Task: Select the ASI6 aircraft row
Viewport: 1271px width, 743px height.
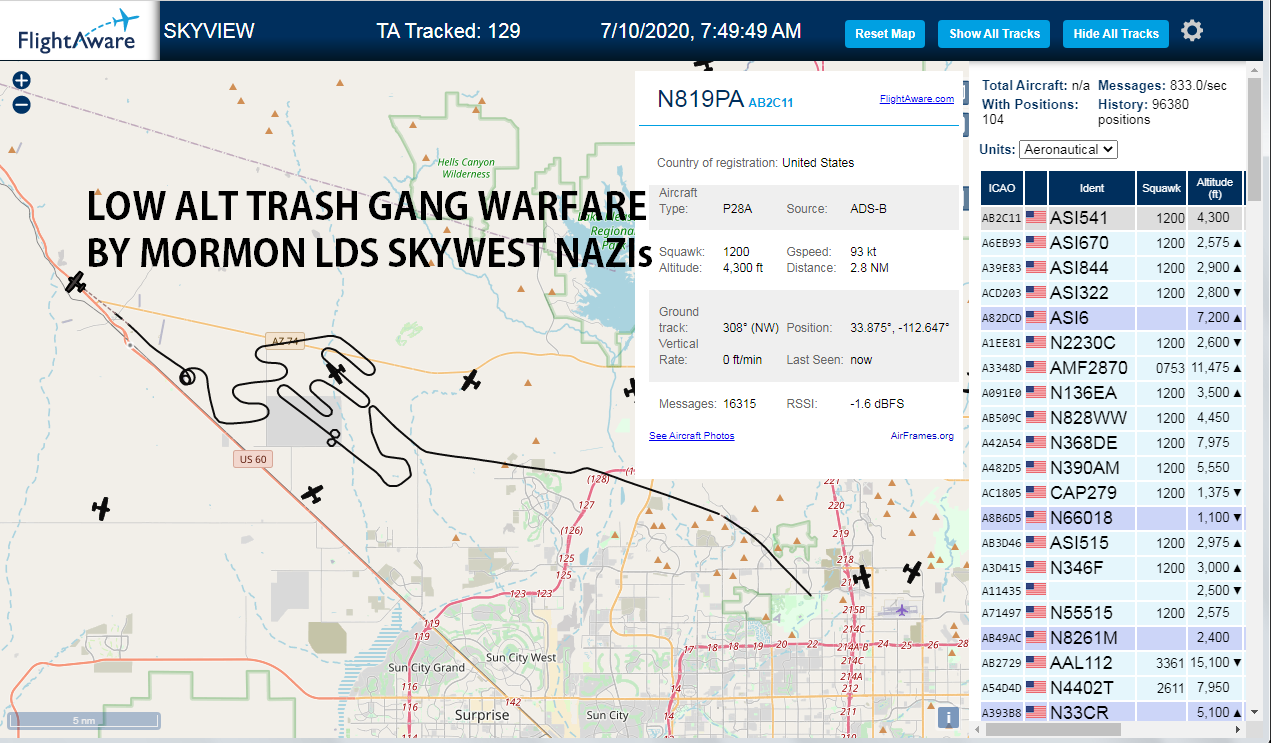Action: click(x=1112, y=317)
